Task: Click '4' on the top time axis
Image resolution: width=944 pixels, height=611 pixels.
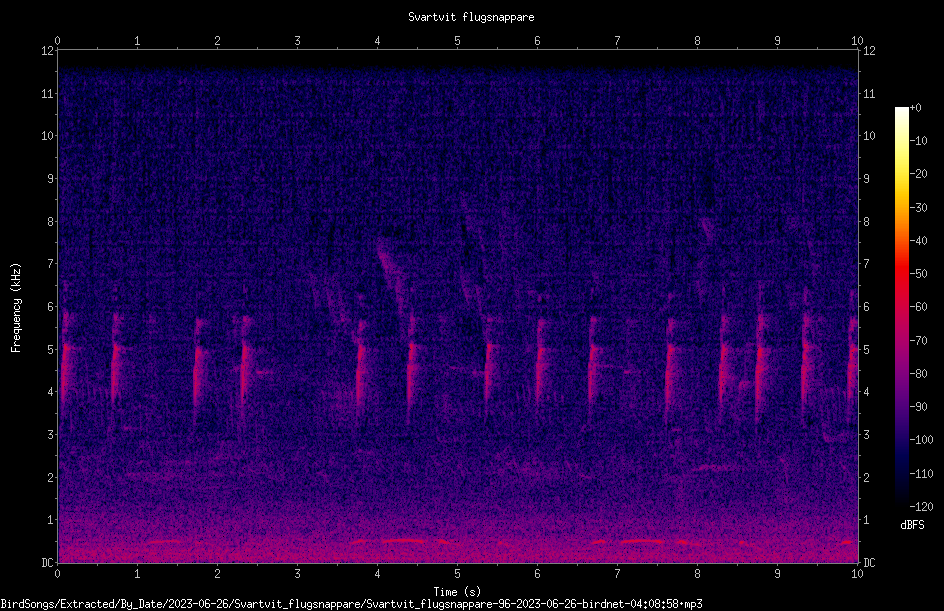Action: (377, 41)
